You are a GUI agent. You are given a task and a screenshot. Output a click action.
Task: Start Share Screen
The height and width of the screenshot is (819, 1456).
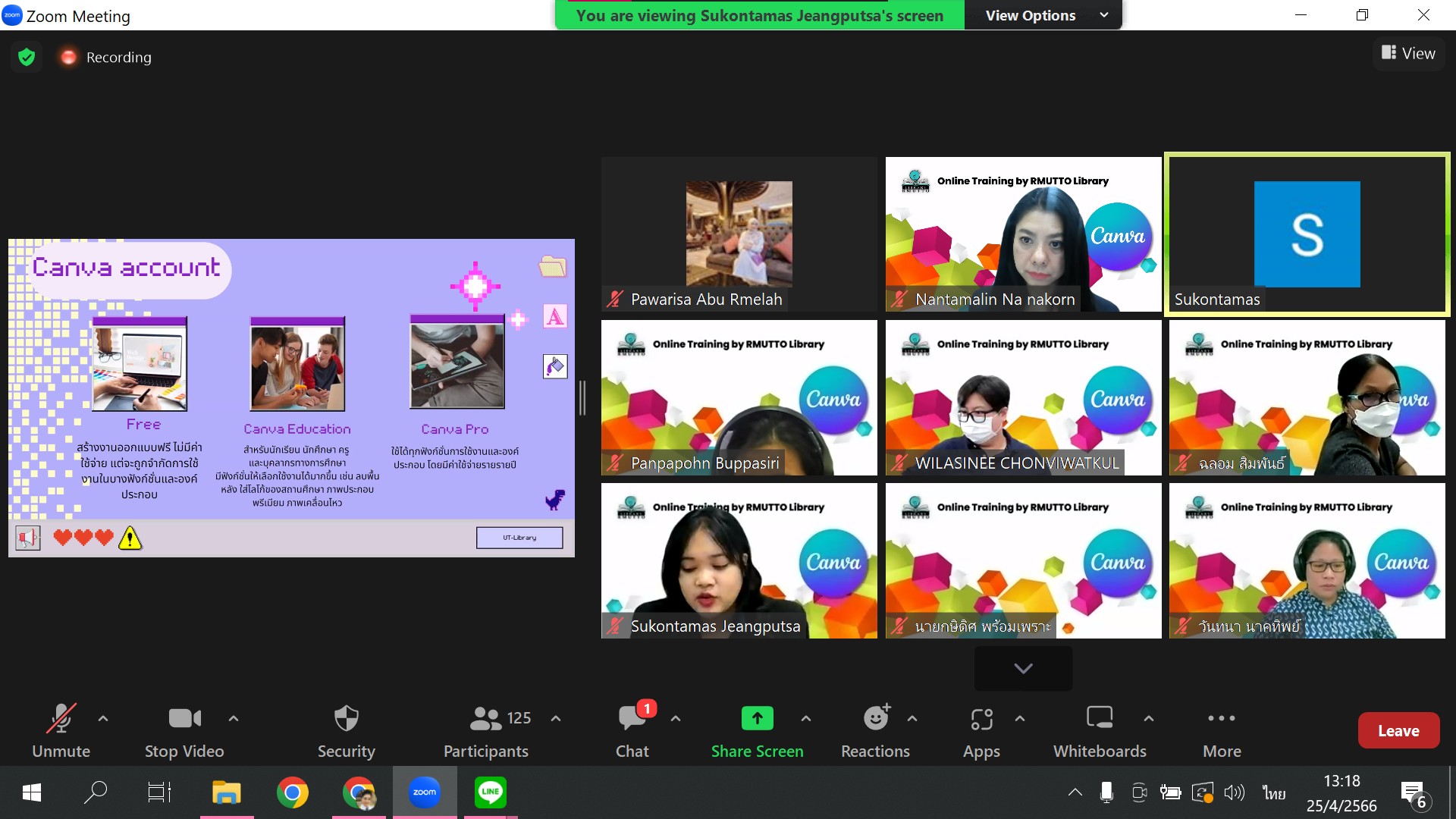coord(757,731)
